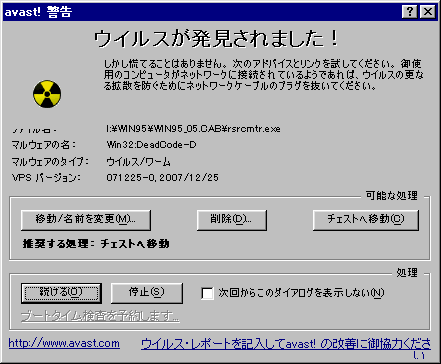This screenshot has width=441, height=364.
Task: Close the avast! warning dialog
Action: (x=428, y=12)
